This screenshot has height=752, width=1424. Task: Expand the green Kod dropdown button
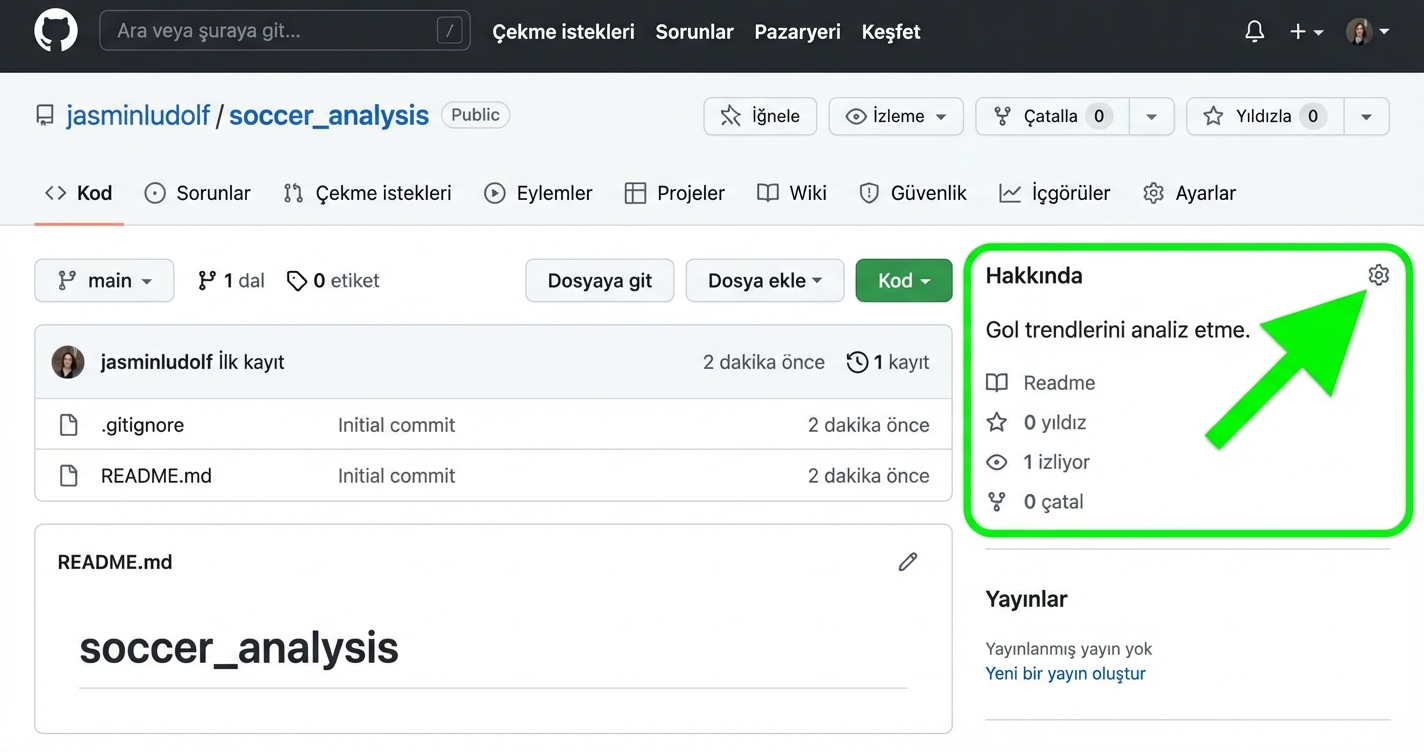pos(903,281)
